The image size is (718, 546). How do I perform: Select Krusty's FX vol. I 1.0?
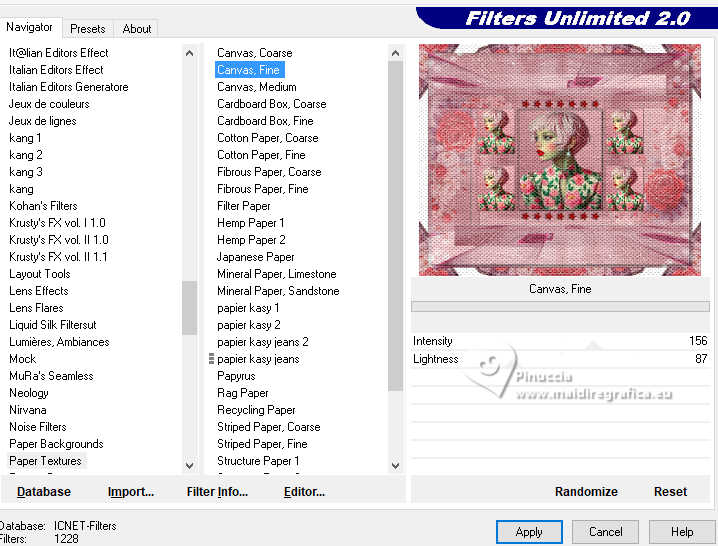57,223
